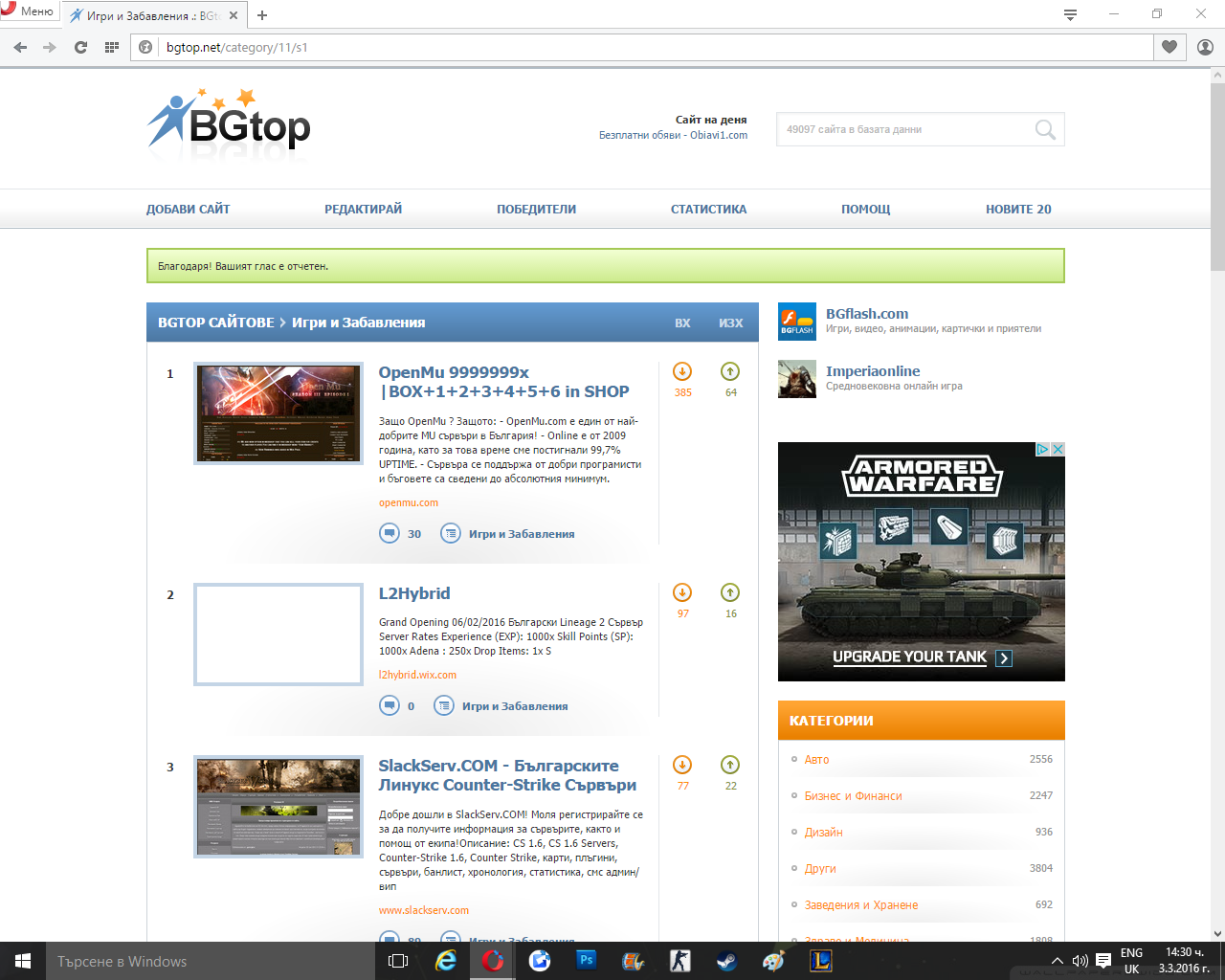Bookmark the page with the heart icon
This screenshot has height=980, width=1225.
click(x=1169, y=47)
